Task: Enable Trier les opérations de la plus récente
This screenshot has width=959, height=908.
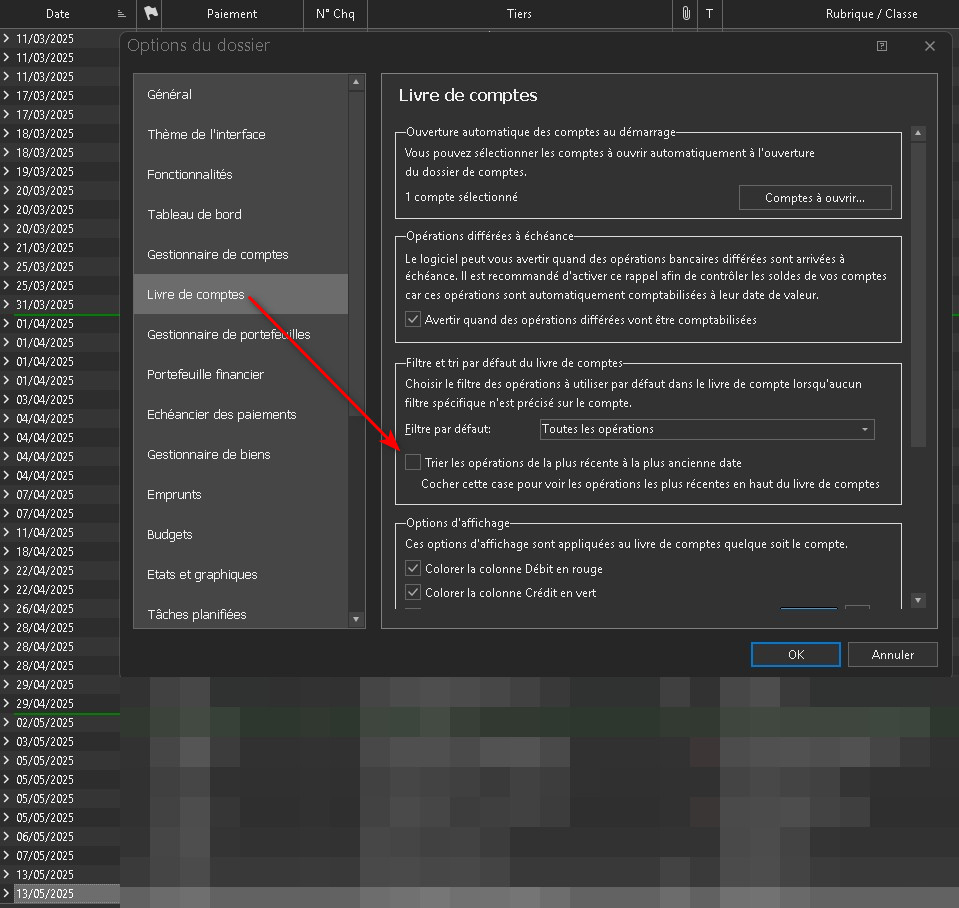Action: (x=413, y=462)
